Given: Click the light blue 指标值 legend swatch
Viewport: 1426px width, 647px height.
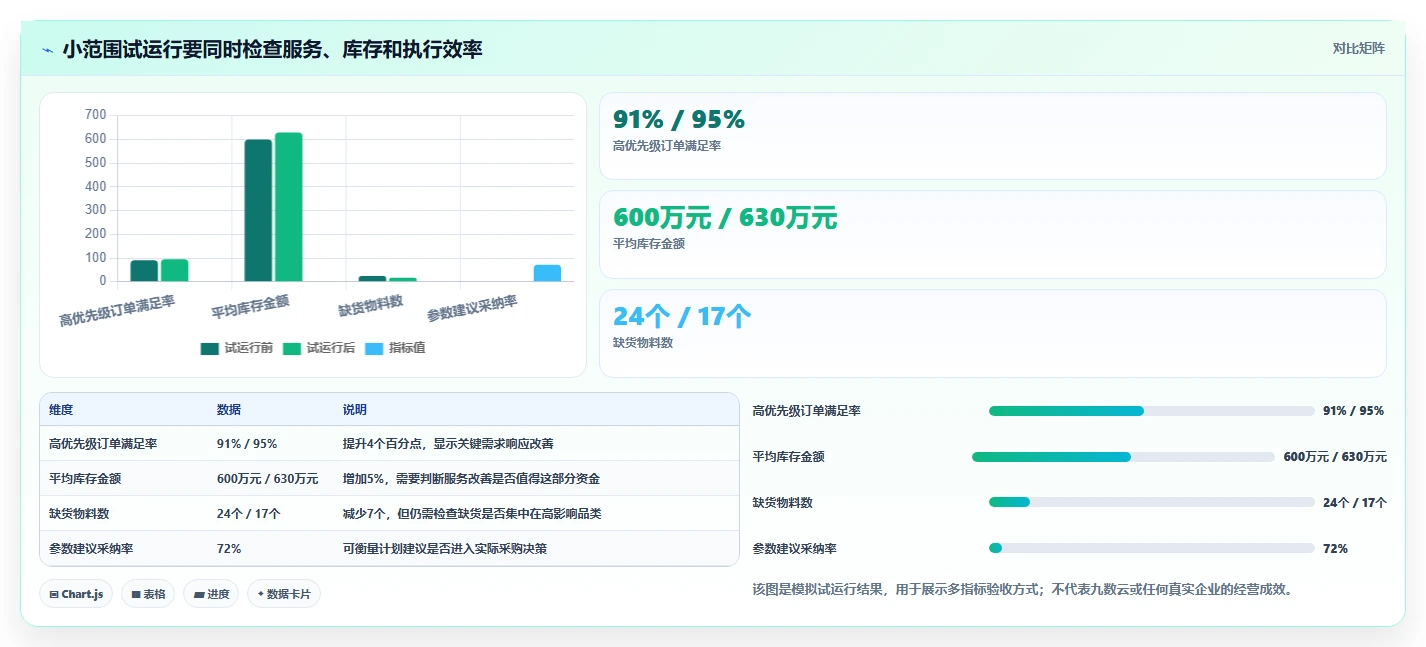Looking at the screenshot, I should coord(374,349).
